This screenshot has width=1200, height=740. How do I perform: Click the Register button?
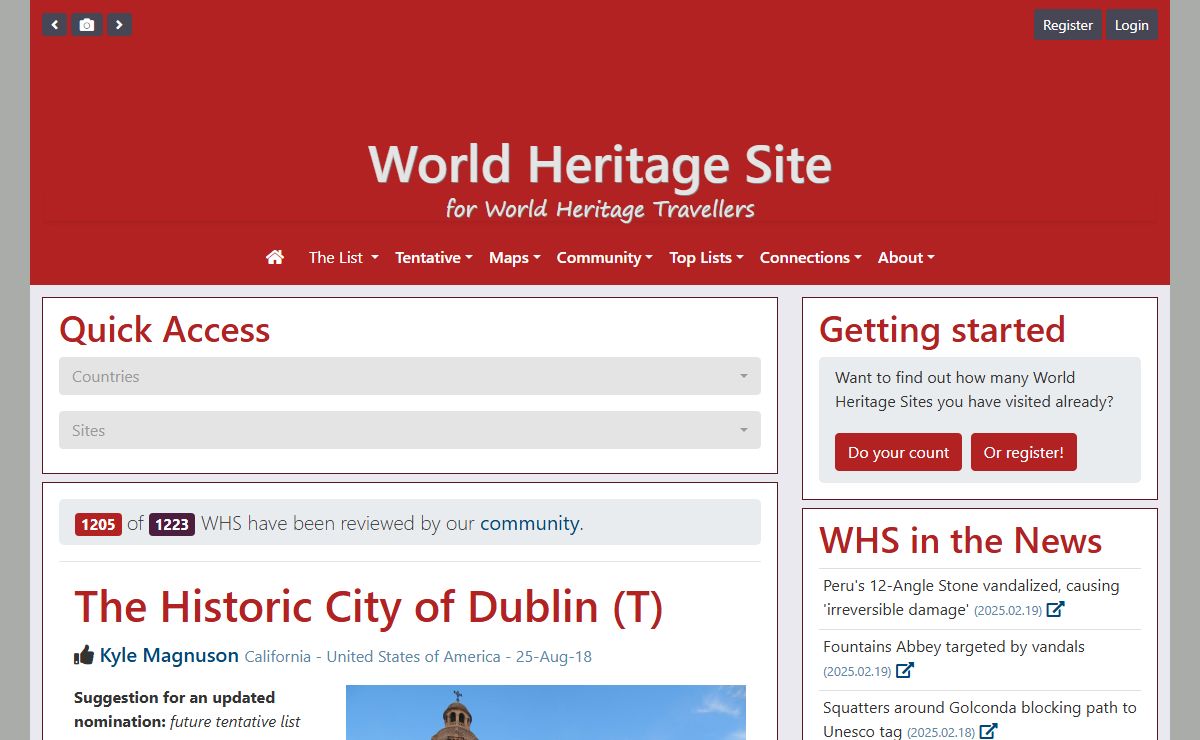click(x=1068, y=25)
